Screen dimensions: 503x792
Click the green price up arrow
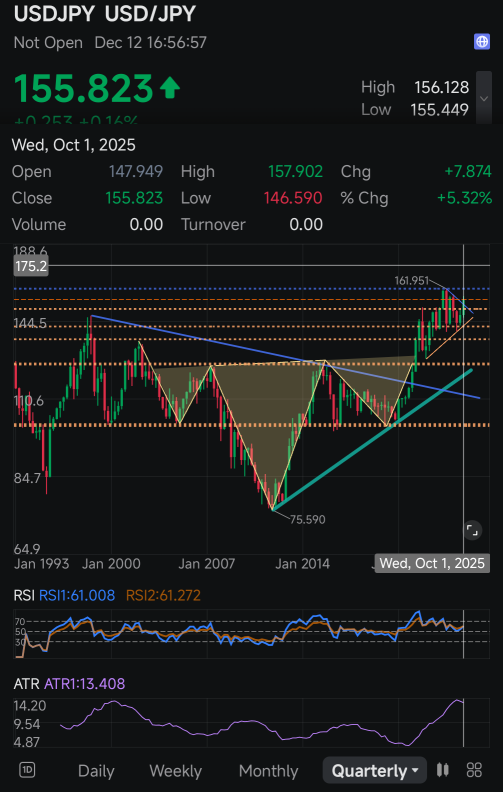click(170, 88)
